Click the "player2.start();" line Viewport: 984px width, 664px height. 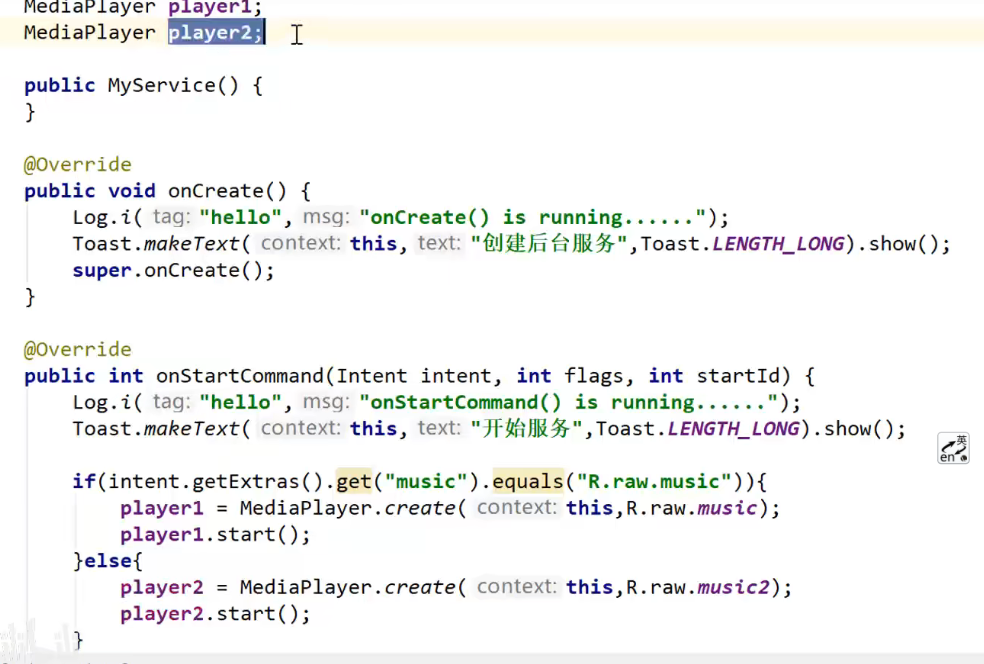tap(215, 614)
